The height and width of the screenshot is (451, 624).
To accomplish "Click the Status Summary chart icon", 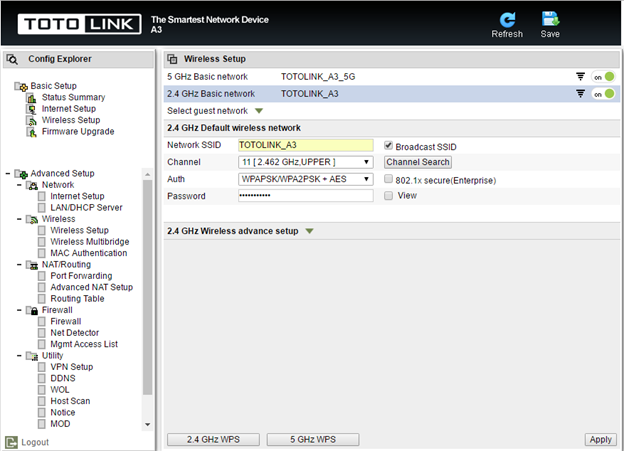I will pos(31,98).
